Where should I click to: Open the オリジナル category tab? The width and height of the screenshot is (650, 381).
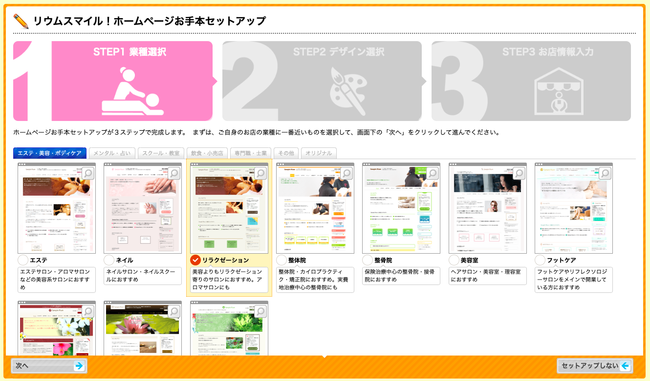(319, 153)
